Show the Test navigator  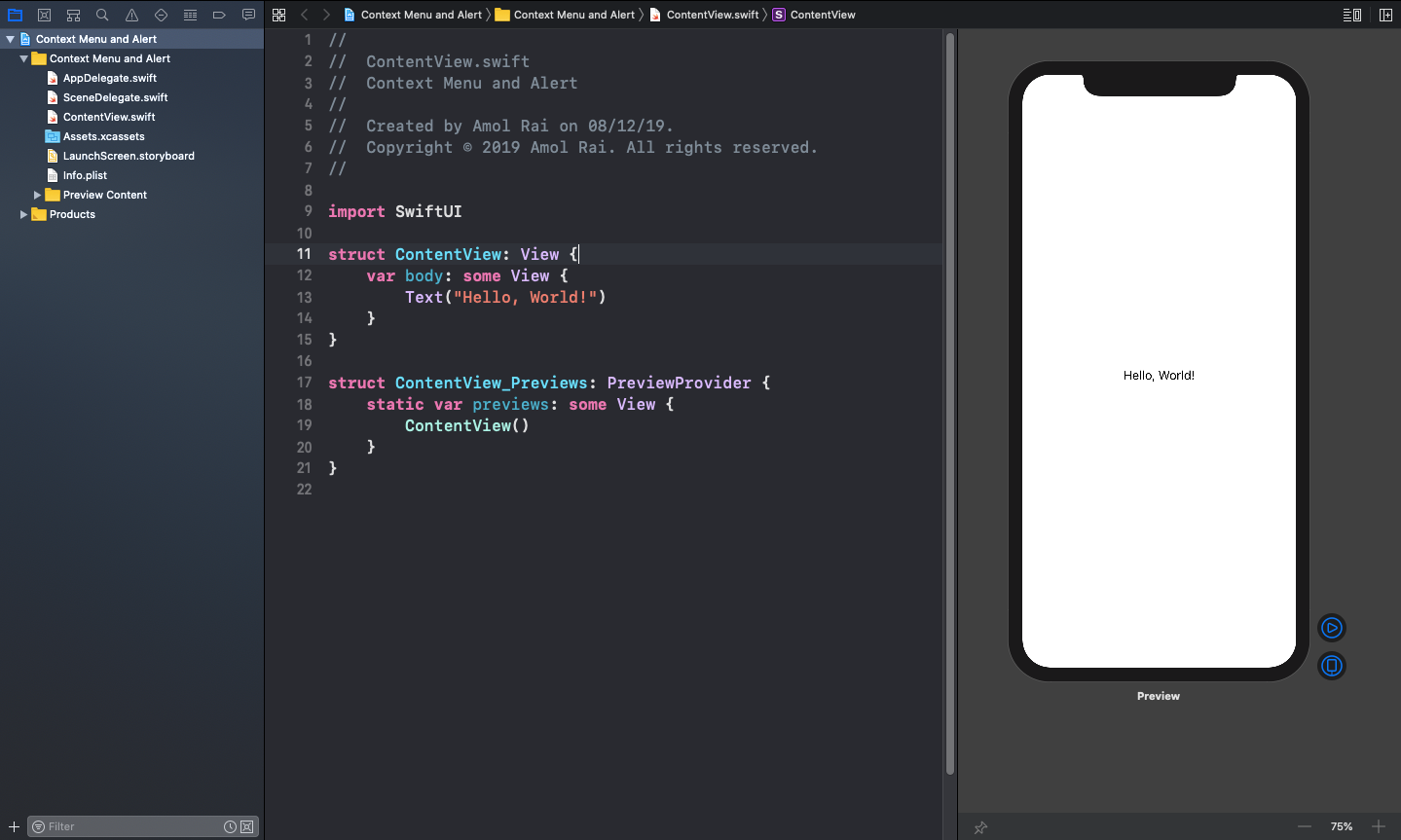click(161, 15)
